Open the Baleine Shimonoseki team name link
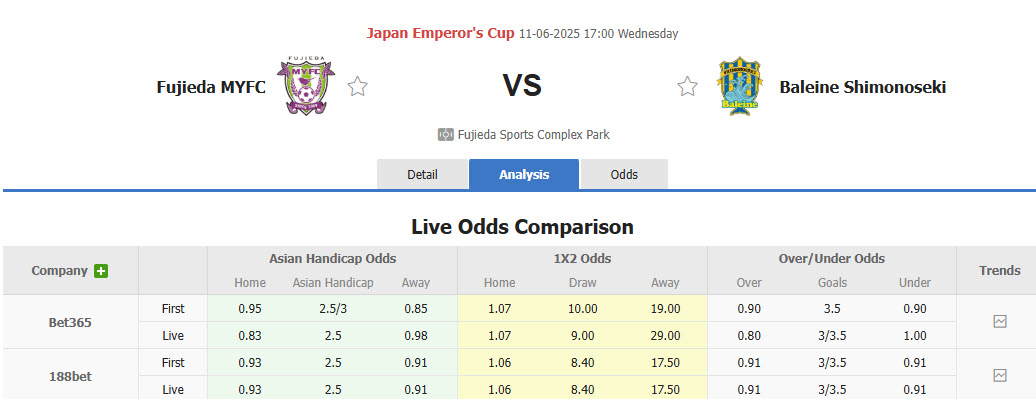The height and width of the screenshot is (399, 1036). [862, 87]
